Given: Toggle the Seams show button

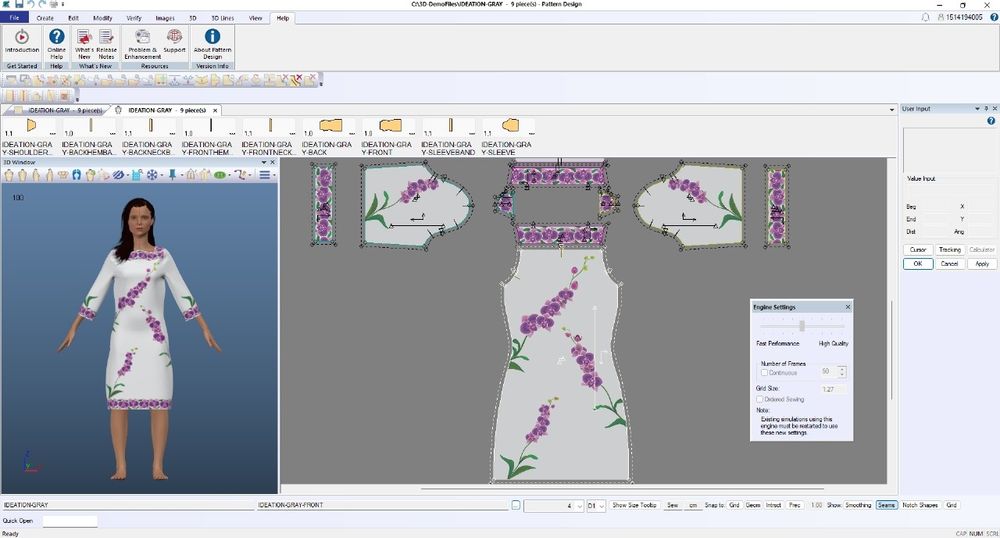Looking at the screenshot, I should [886, 505].
